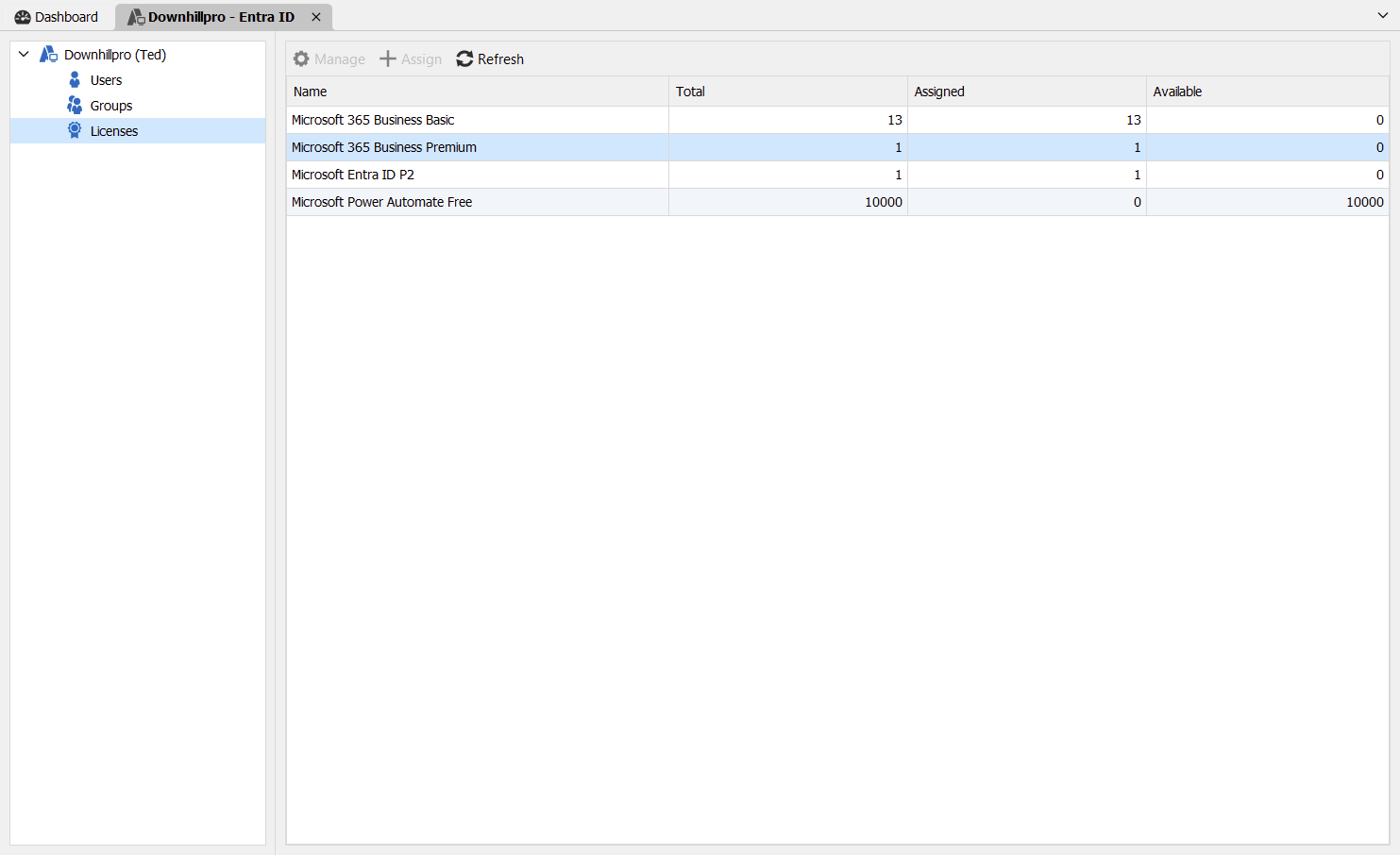Select the Downhillpro (Ted) tree label
1400x855 pixels.
(115, 55)
